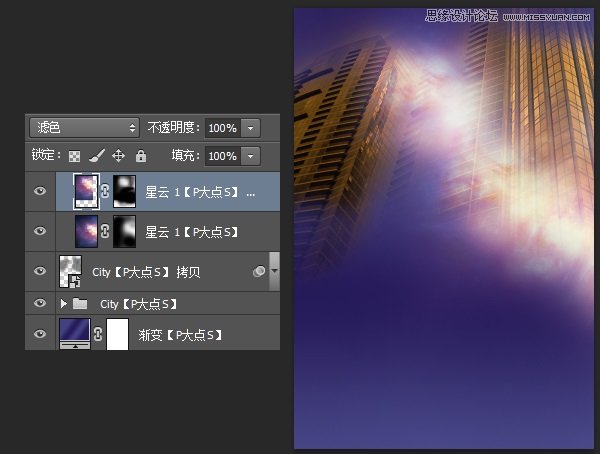Select group name City【P大点S】
Viewport: 600px width, 454px height.
(139, 304)
